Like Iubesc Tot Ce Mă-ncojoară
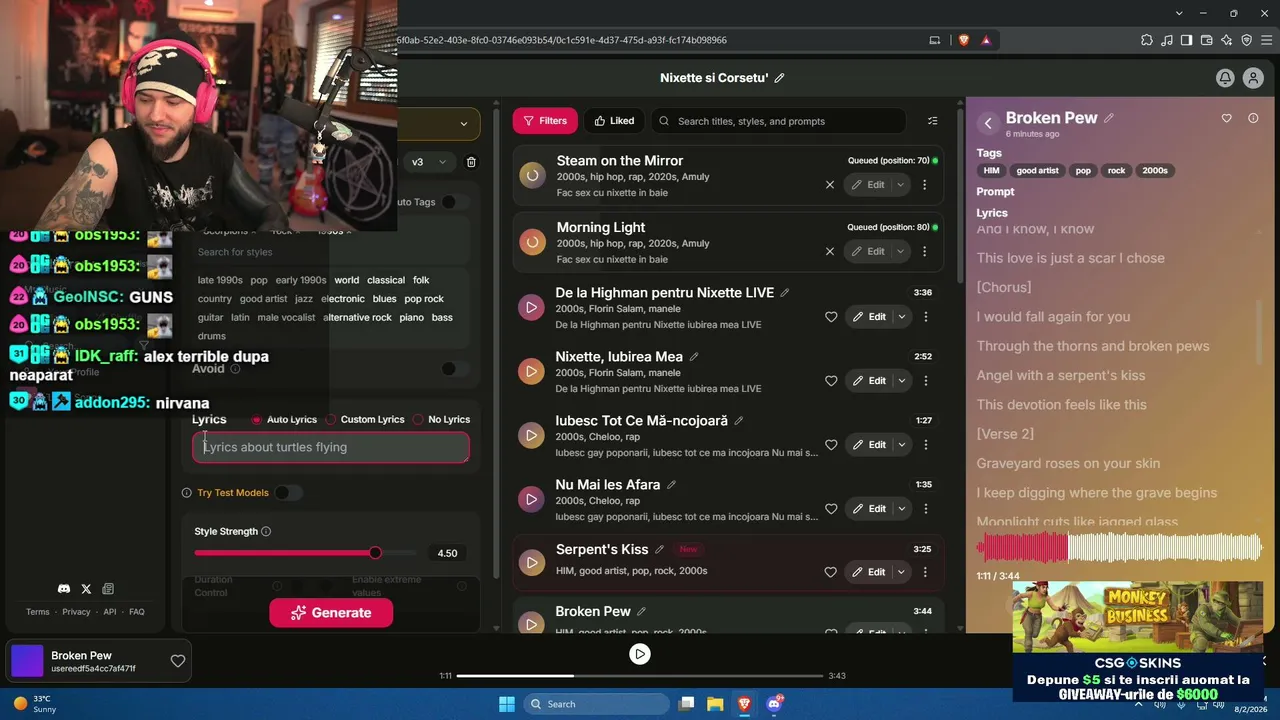This screenshot has height=720, width=1280. pos(831,445)
